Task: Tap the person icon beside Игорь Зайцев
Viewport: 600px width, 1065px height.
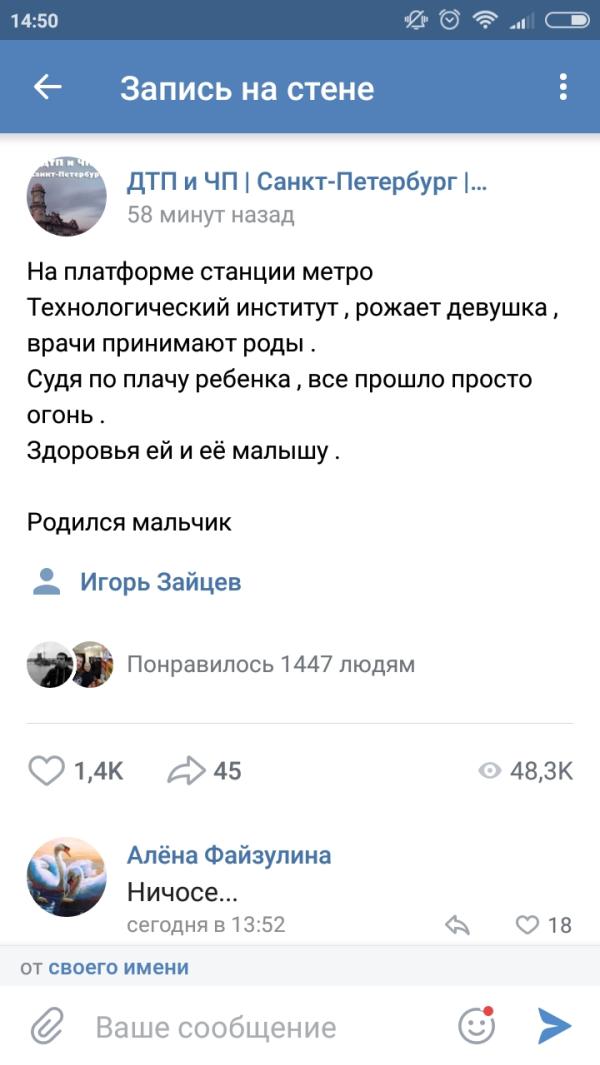Action: point(46,582)
